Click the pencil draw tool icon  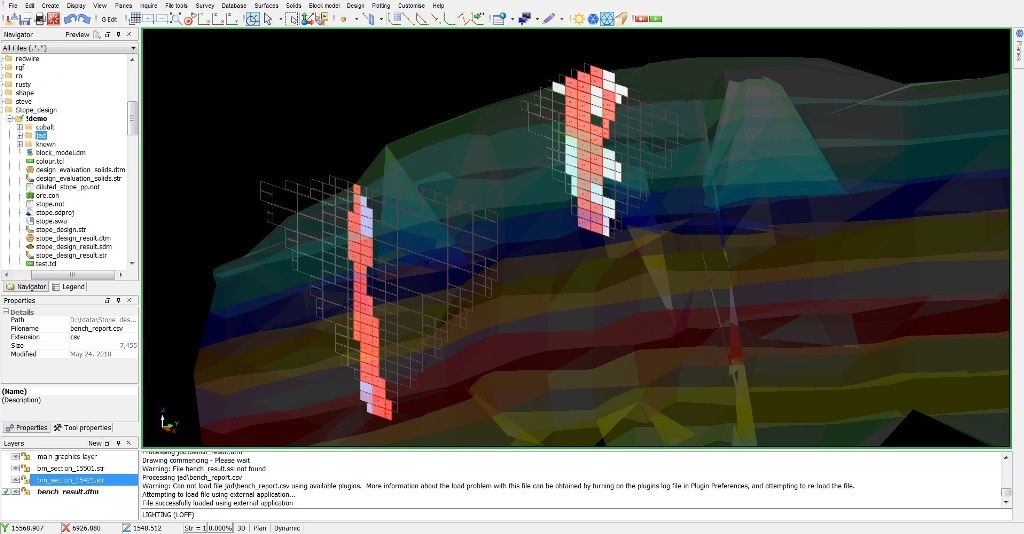click(549, 19)
